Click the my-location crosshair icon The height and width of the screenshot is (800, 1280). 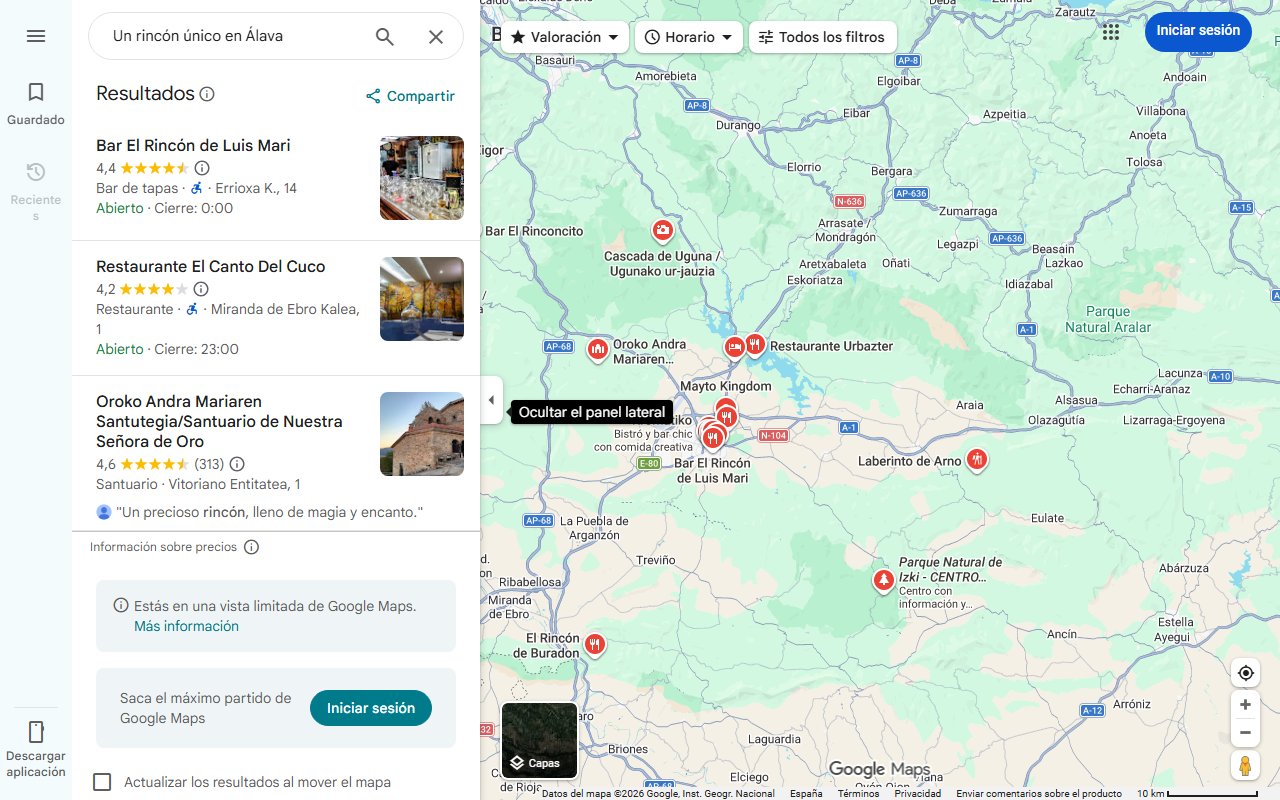click(x=1245, y=672)
